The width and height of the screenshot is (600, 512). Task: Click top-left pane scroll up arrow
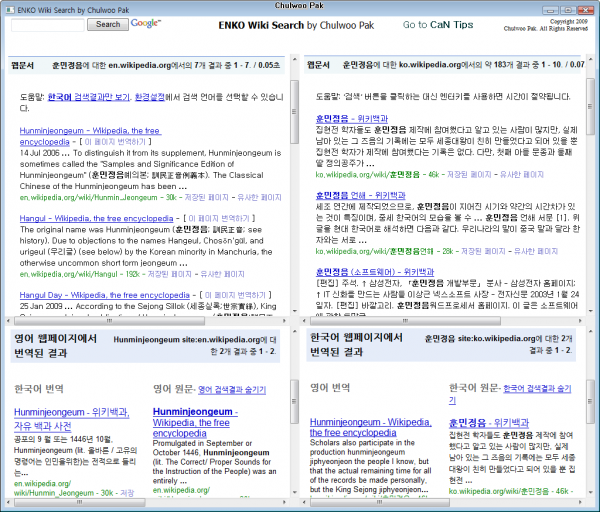click(294, 59)
